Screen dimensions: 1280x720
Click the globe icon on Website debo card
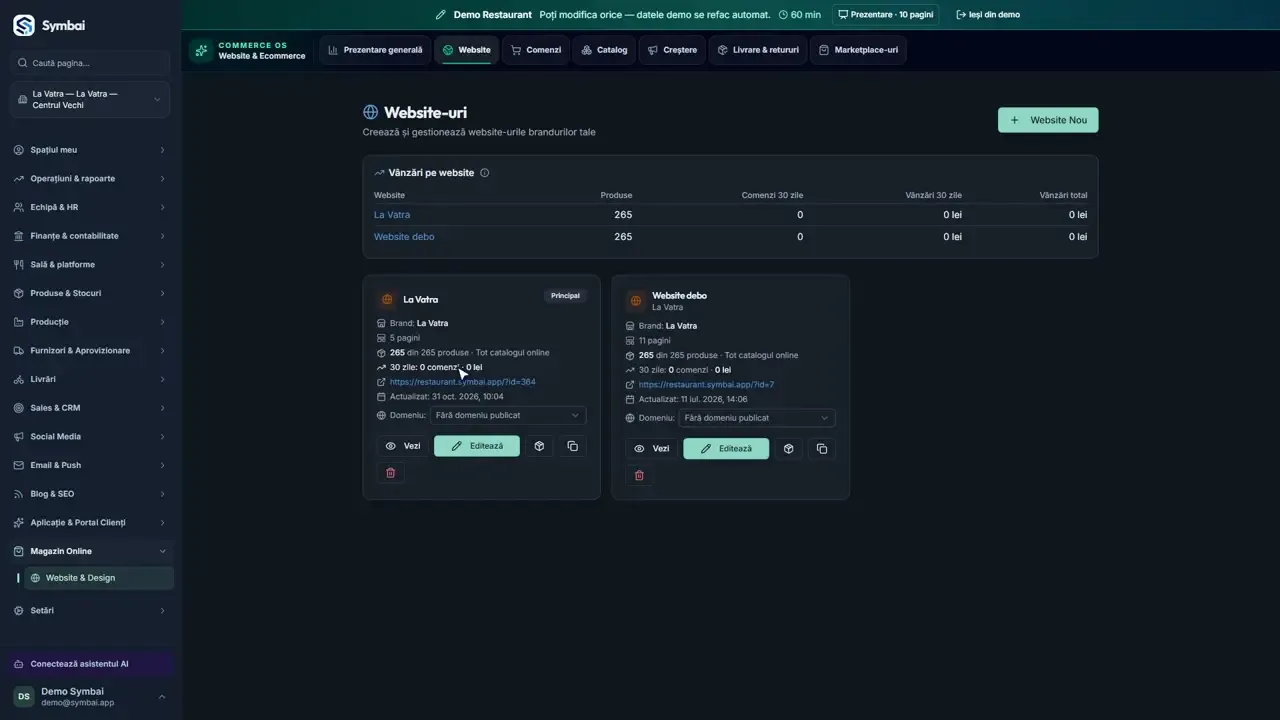point(636,301)
